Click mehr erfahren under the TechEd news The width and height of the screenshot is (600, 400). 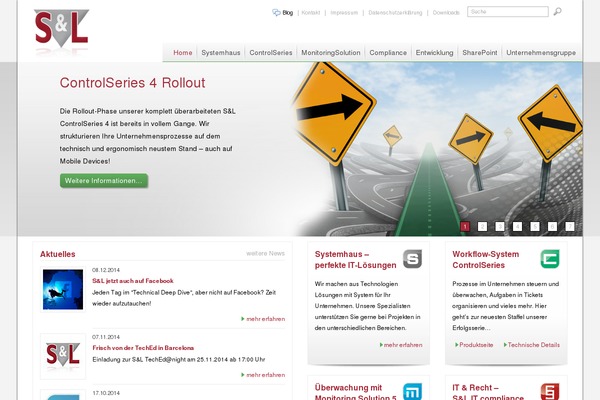263,375
